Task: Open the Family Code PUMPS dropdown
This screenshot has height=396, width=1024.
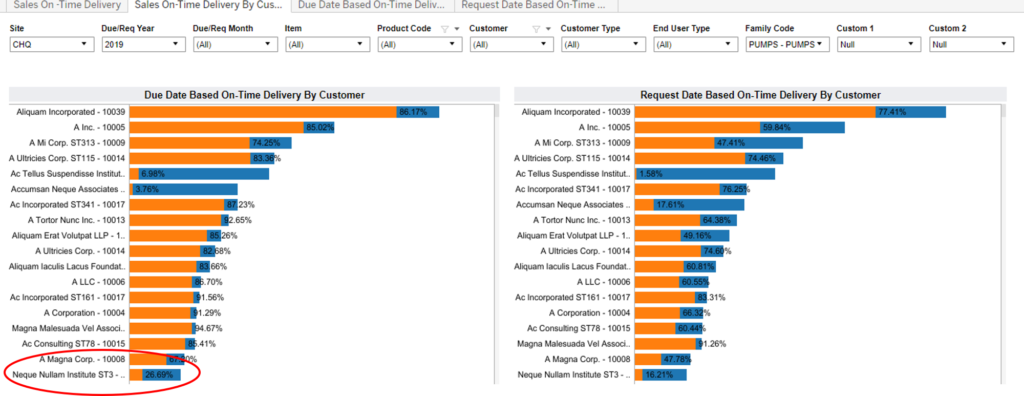Action: (x=787, y=44)
